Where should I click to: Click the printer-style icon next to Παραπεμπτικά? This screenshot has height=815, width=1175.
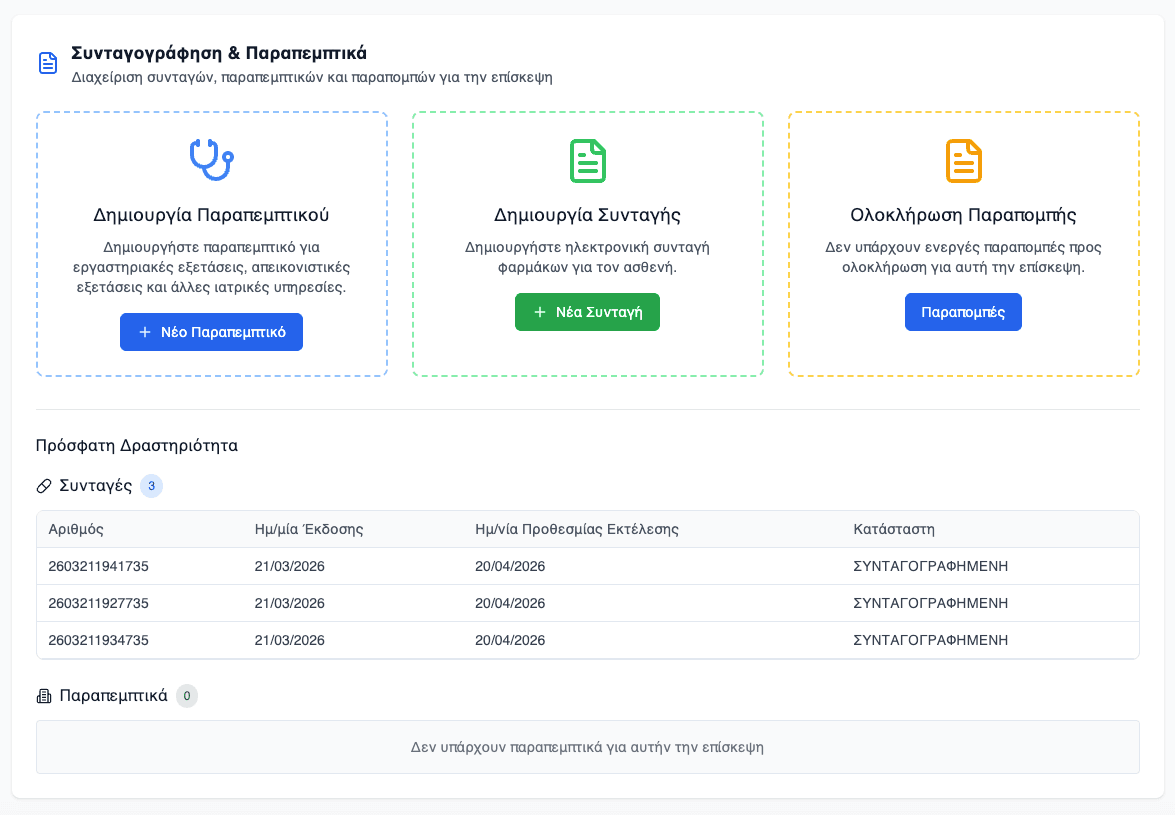[44, 696]
